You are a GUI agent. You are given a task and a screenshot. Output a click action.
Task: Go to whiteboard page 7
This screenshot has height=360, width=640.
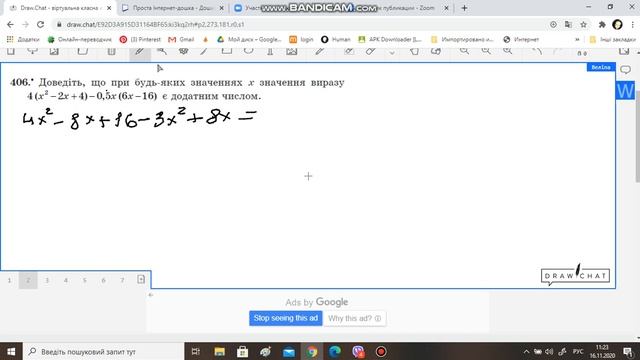(122, 280)
